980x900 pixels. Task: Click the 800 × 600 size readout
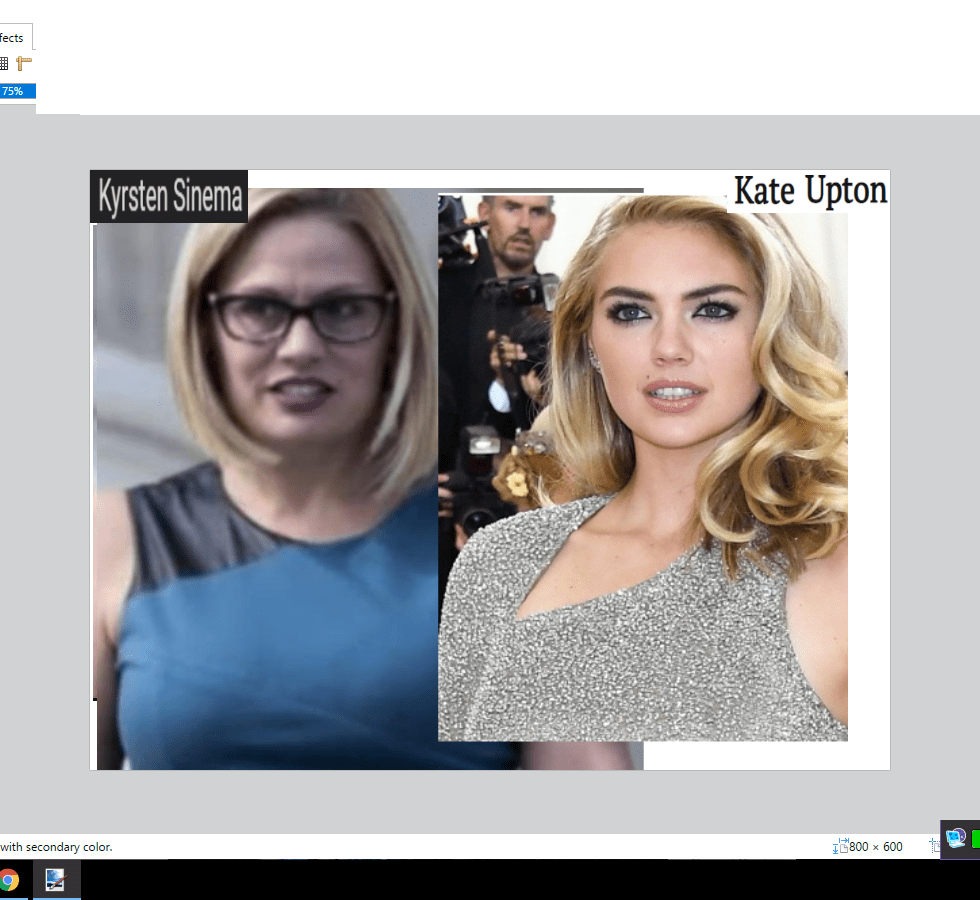876,846
